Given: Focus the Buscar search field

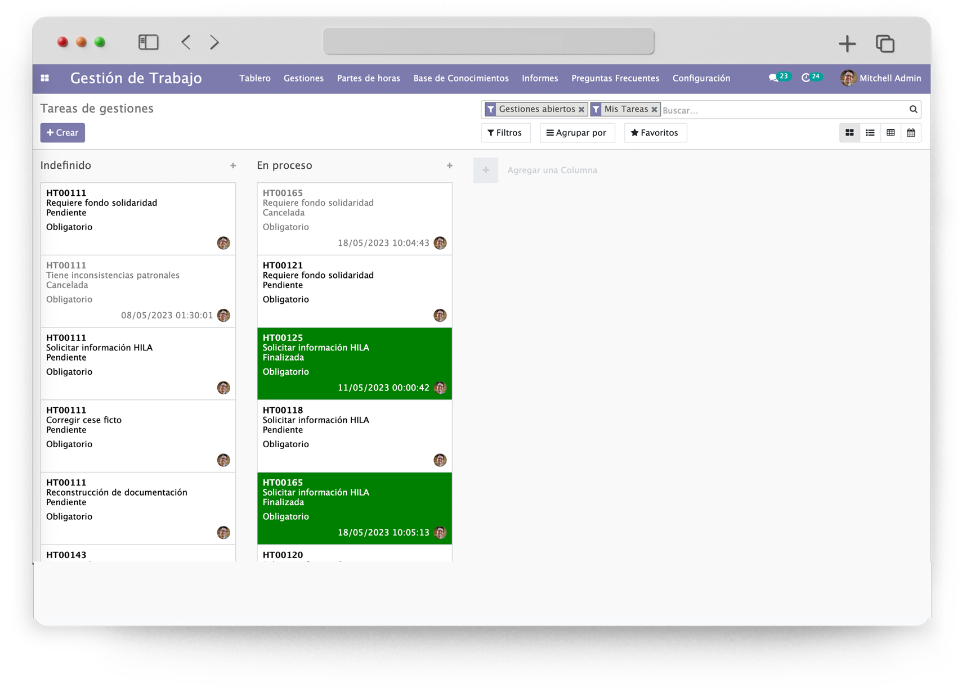Looking at the screenshot, I should [x=780, y=110].
